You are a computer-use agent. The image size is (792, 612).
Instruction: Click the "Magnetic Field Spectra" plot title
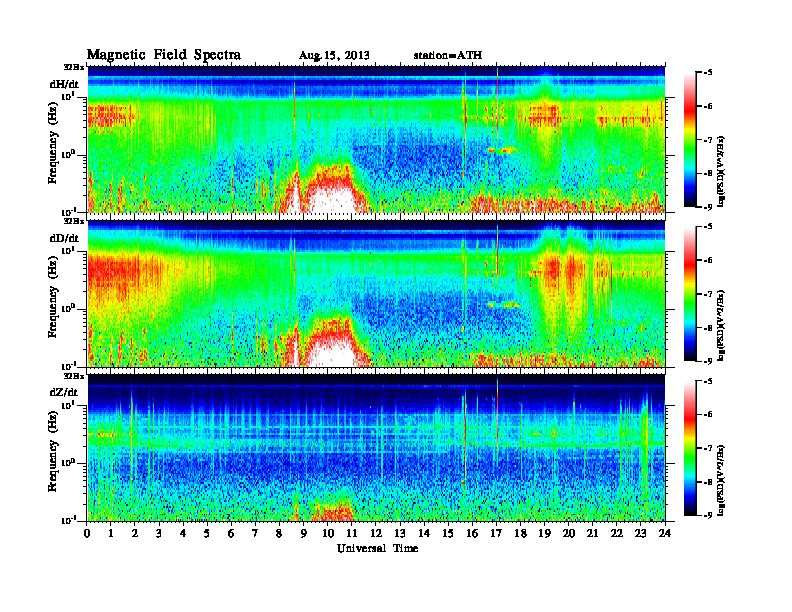pos(164,55)
